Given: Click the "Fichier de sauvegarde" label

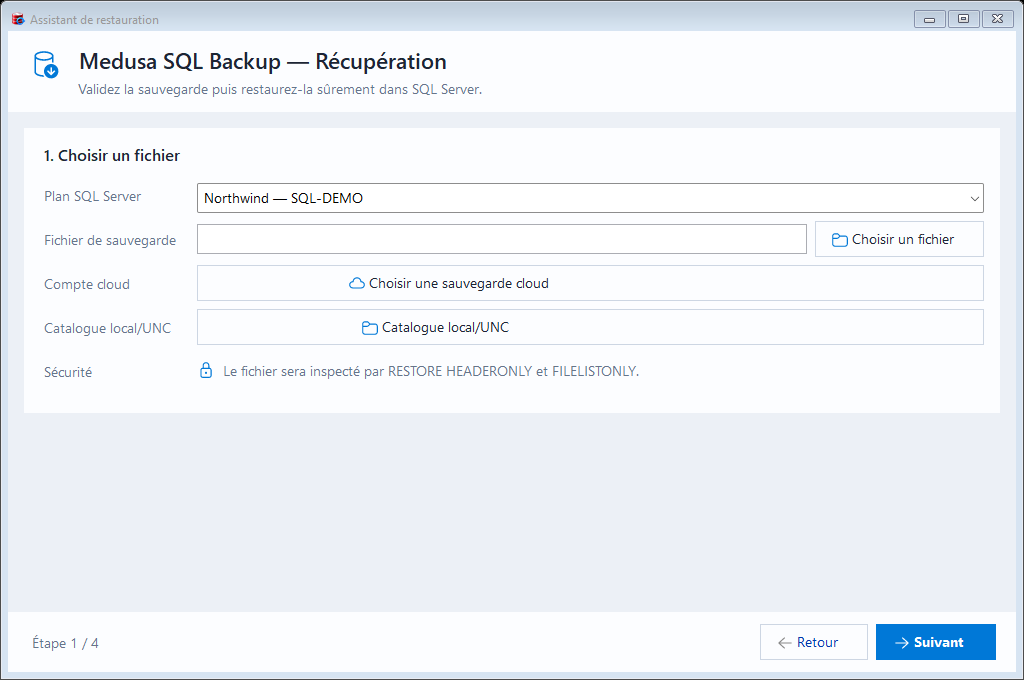Looking at the screenshot, I should coord(110,240).
